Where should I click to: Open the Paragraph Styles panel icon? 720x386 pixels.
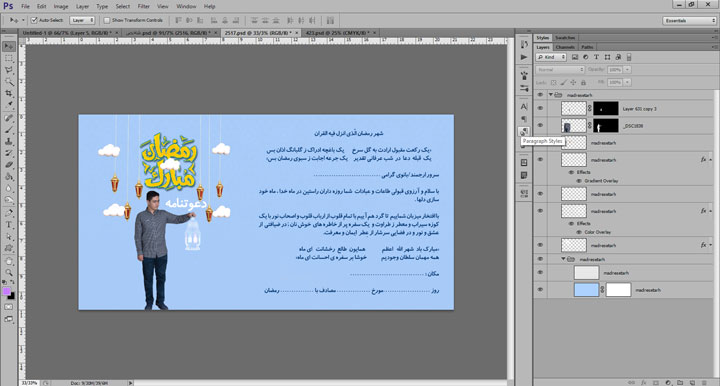point(524,132)
